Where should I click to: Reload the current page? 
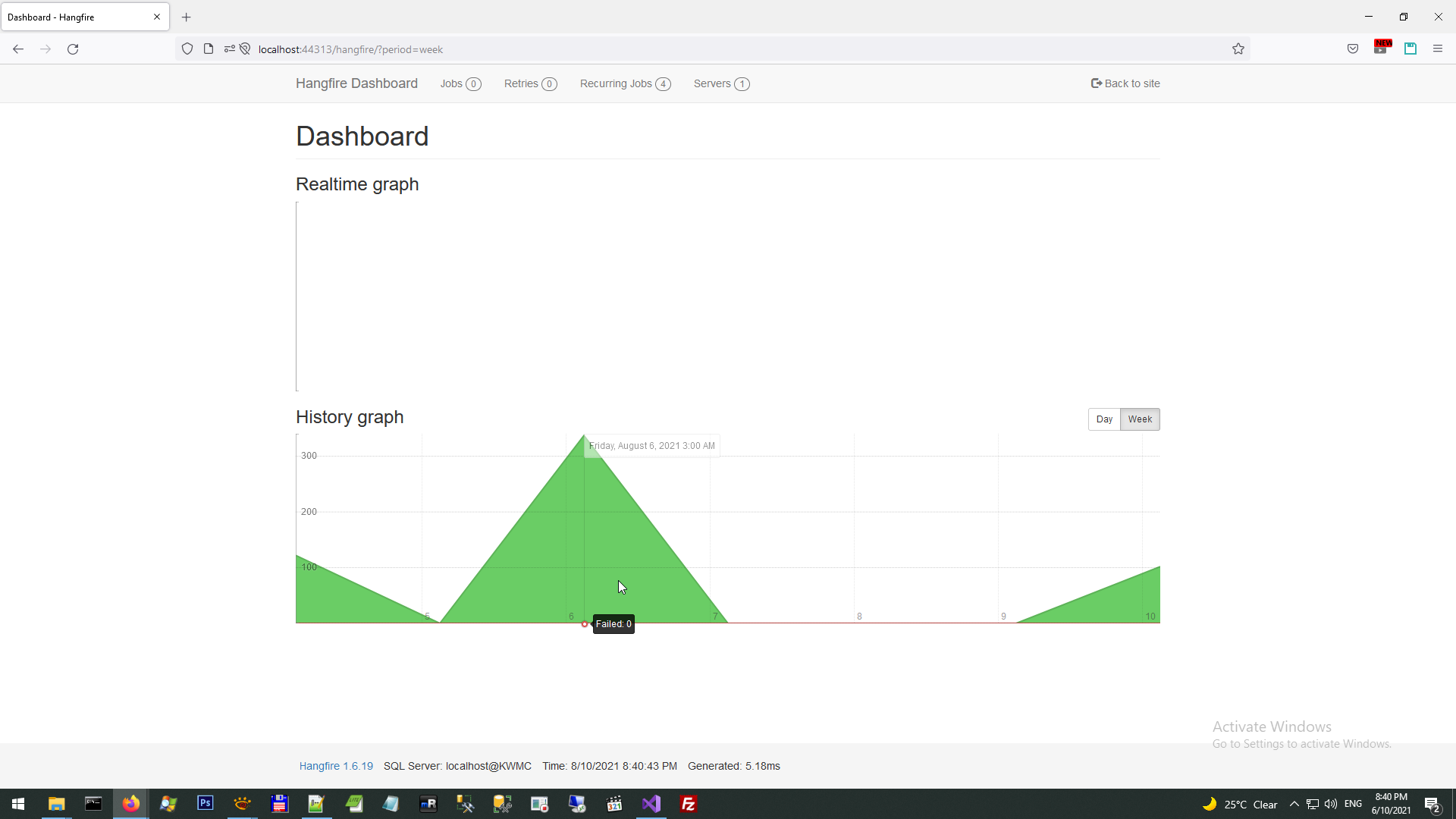pyautogui.click(x=73, y=49)
